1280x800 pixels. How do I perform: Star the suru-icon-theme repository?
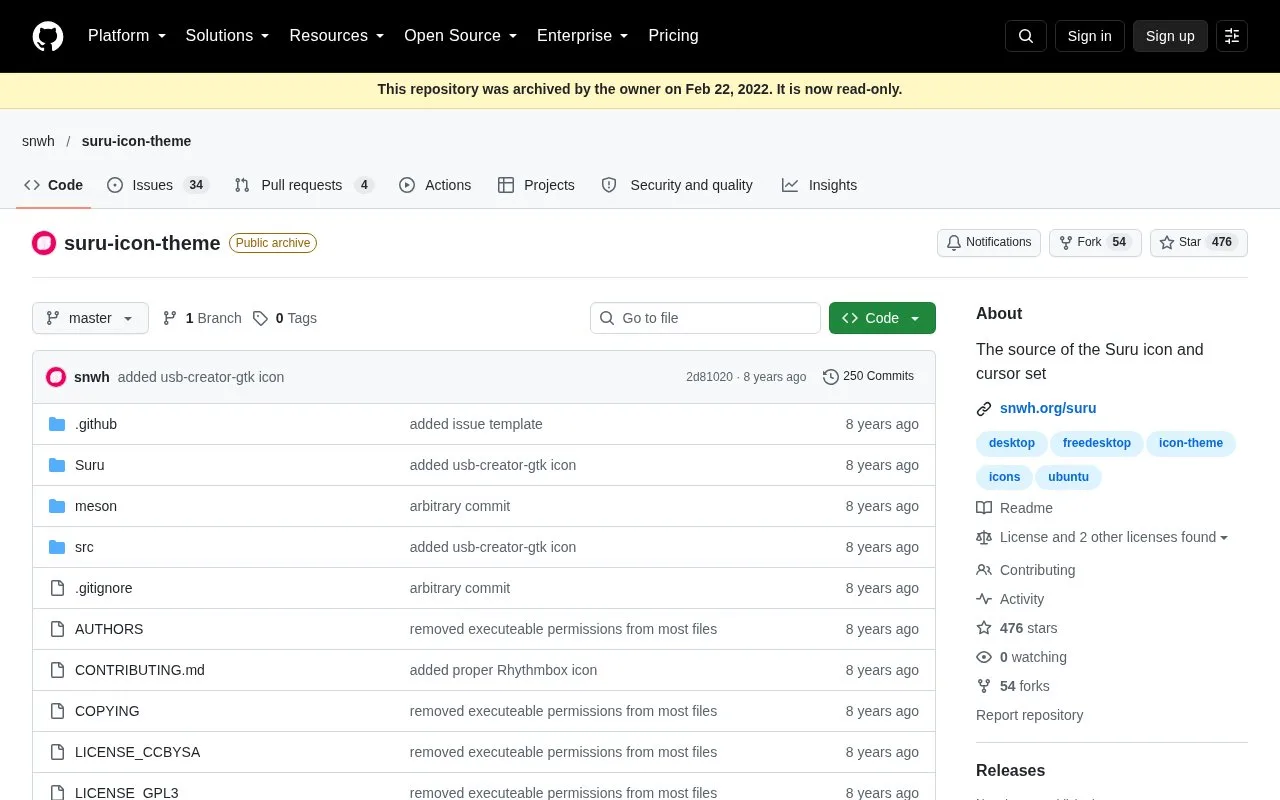tap(1199, 242)
